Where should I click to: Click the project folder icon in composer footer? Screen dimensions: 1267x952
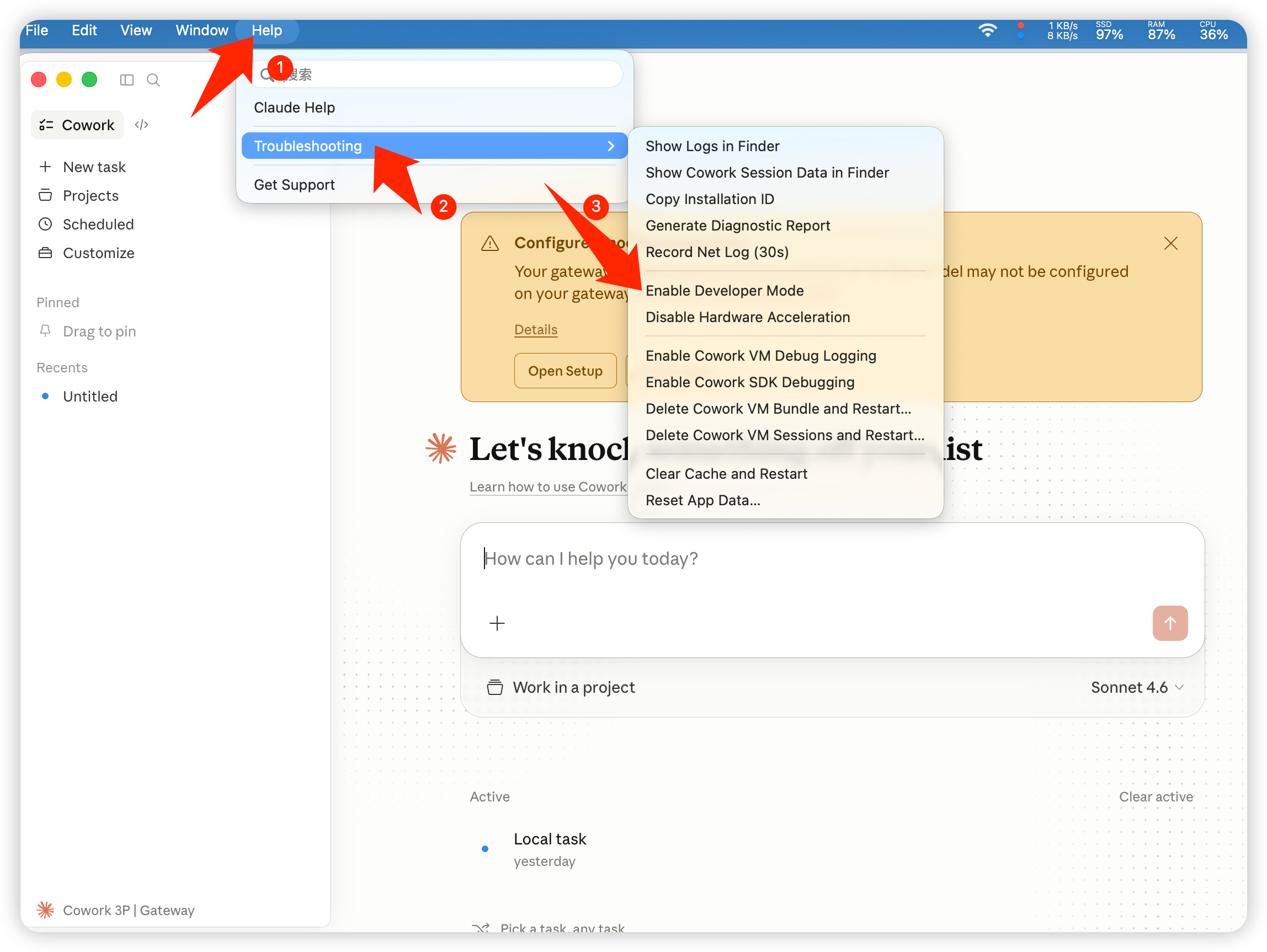point(495,687)
